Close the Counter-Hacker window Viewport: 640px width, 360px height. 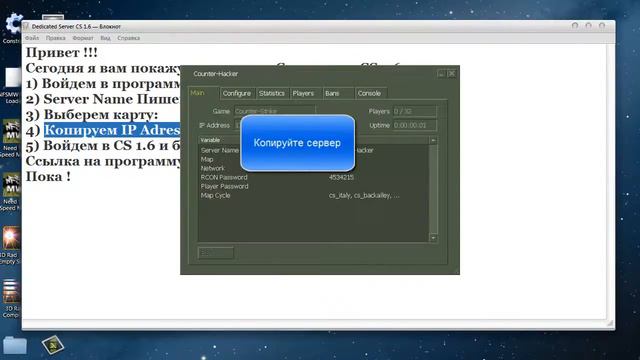point(452,74)
